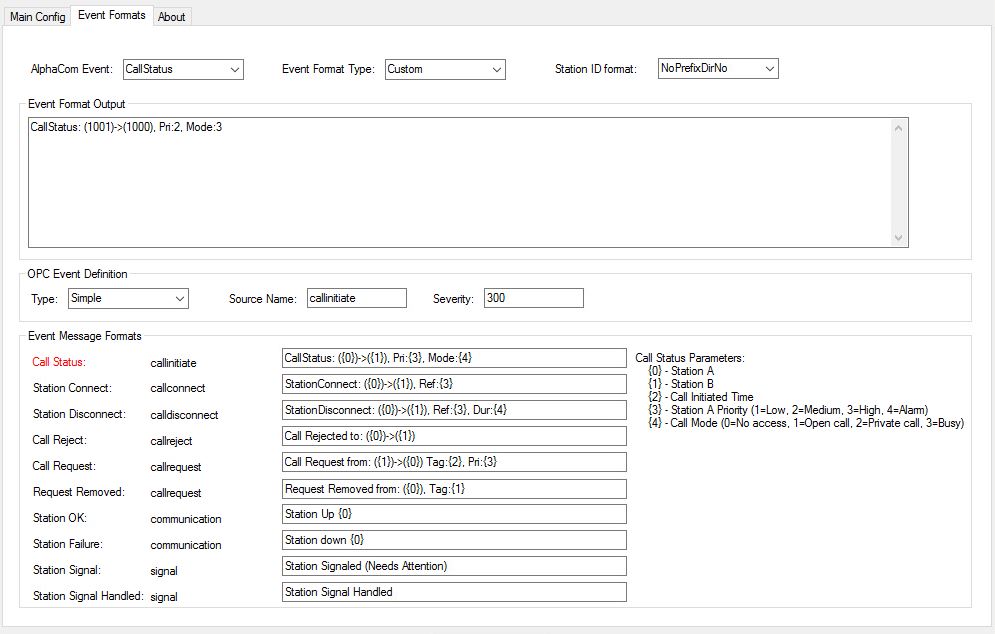Click the Source Name input field

click(356, 298)
